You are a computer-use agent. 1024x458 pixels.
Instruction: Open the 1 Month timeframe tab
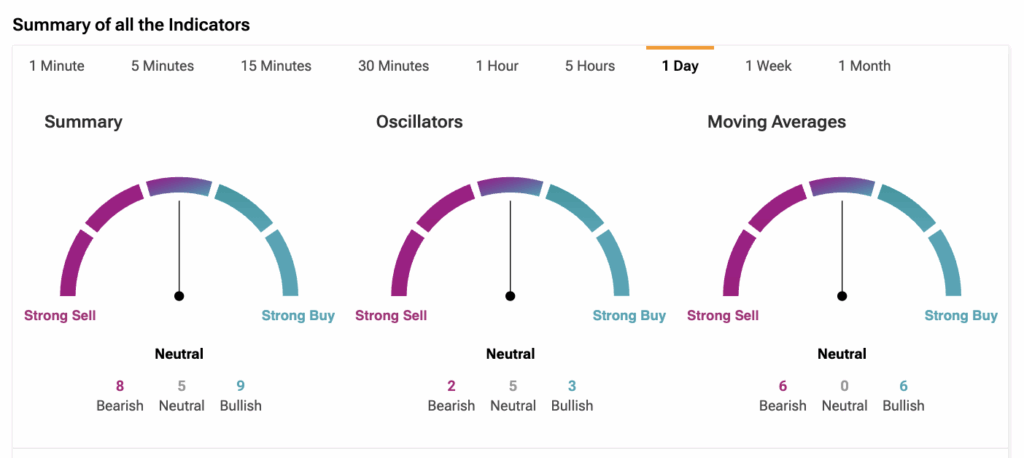coord(864,66)
